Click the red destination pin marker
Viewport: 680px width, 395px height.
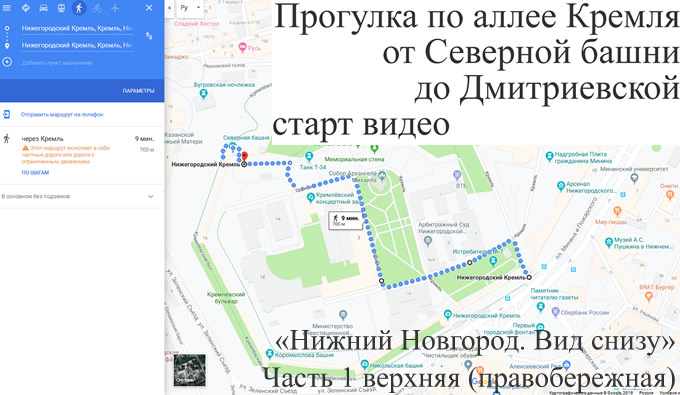click(245, 157)
